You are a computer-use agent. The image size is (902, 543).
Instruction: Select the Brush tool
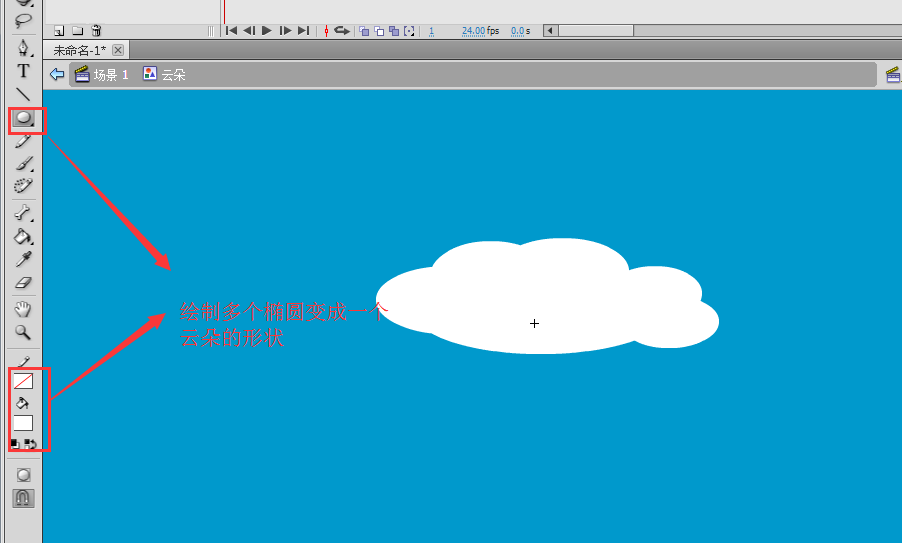point(23,164)
